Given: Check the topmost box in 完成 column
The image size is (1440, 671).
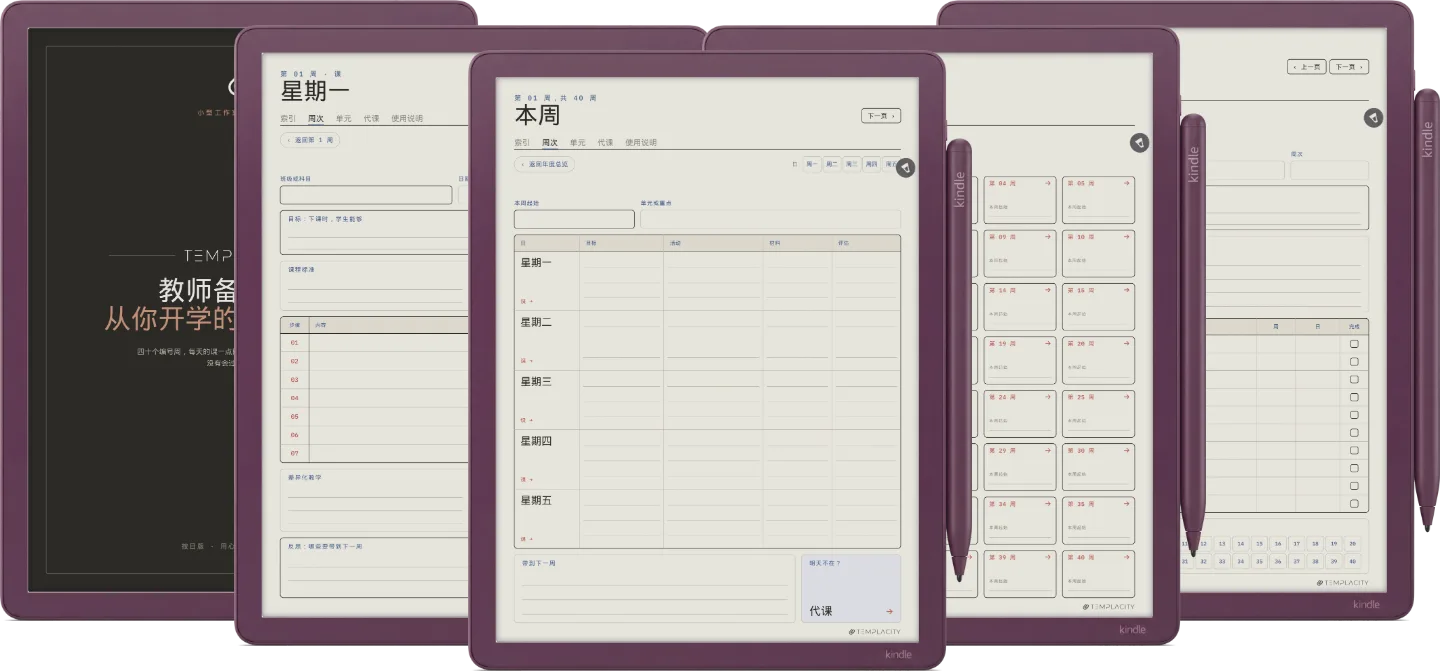Looking at the screenshot, I should coord(1354,343).
